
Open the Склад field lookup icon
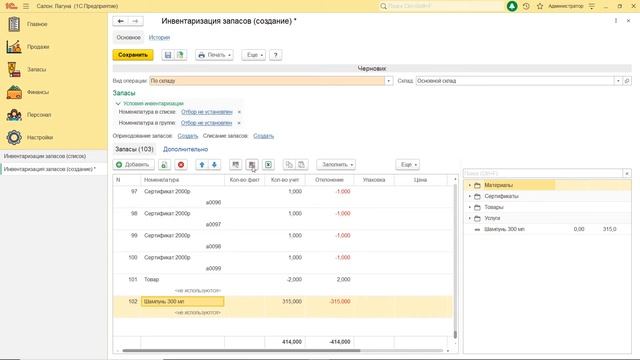[x=627, y=81]
